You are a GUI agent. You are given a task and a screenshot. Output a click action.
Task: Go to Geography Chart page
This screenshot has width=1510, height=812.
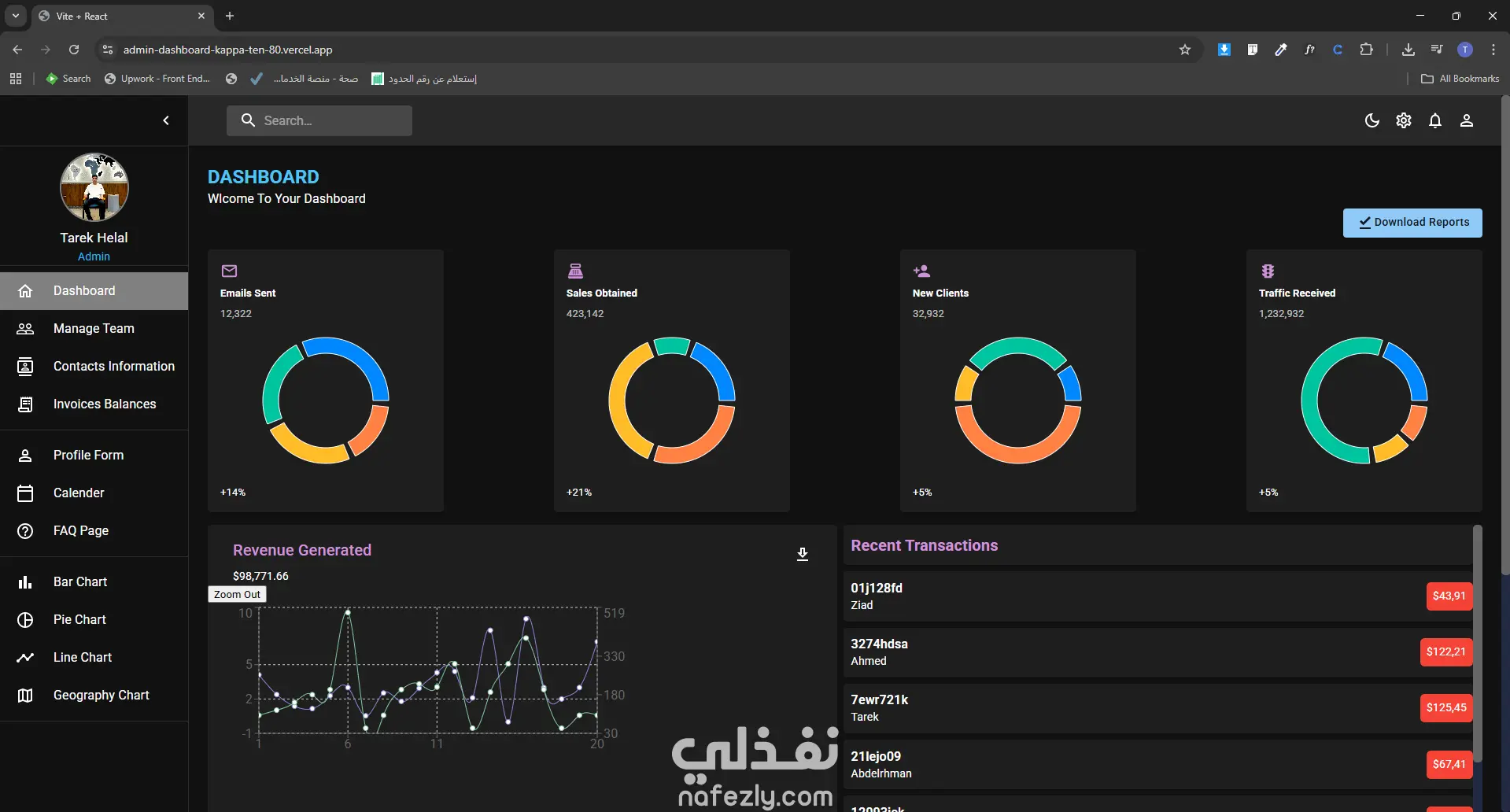coord(94,696)
